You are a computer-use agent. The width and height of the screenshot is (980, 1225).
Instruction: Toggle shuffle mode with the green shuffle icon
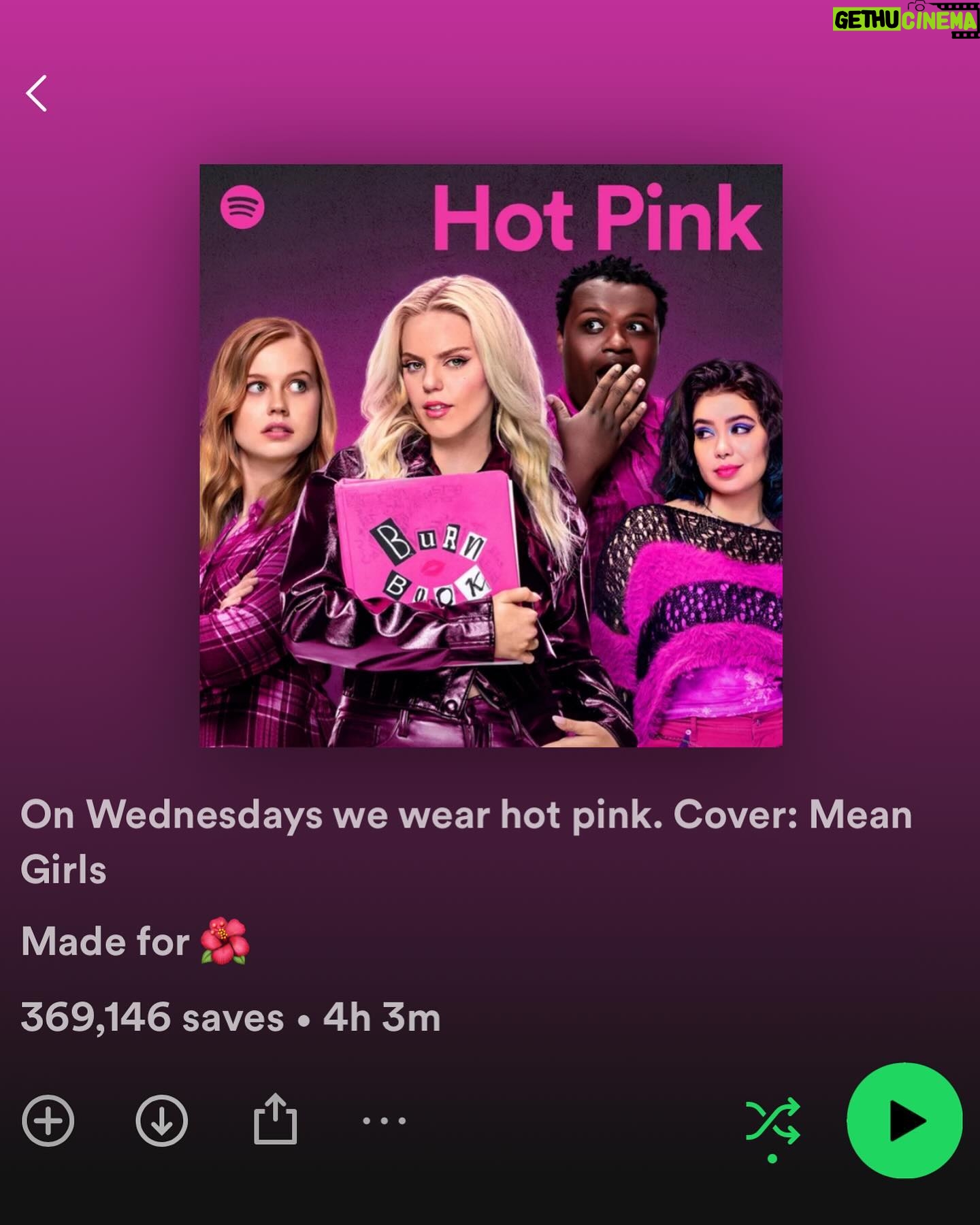pyautogui.click(x=772, y=1120)
